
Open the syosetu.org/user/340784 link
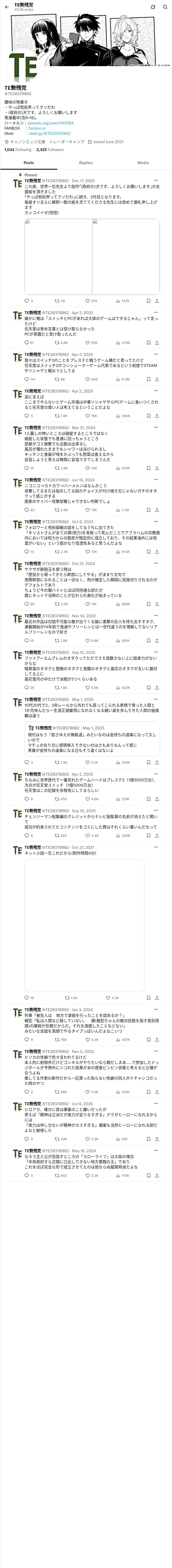pos(51,123)
